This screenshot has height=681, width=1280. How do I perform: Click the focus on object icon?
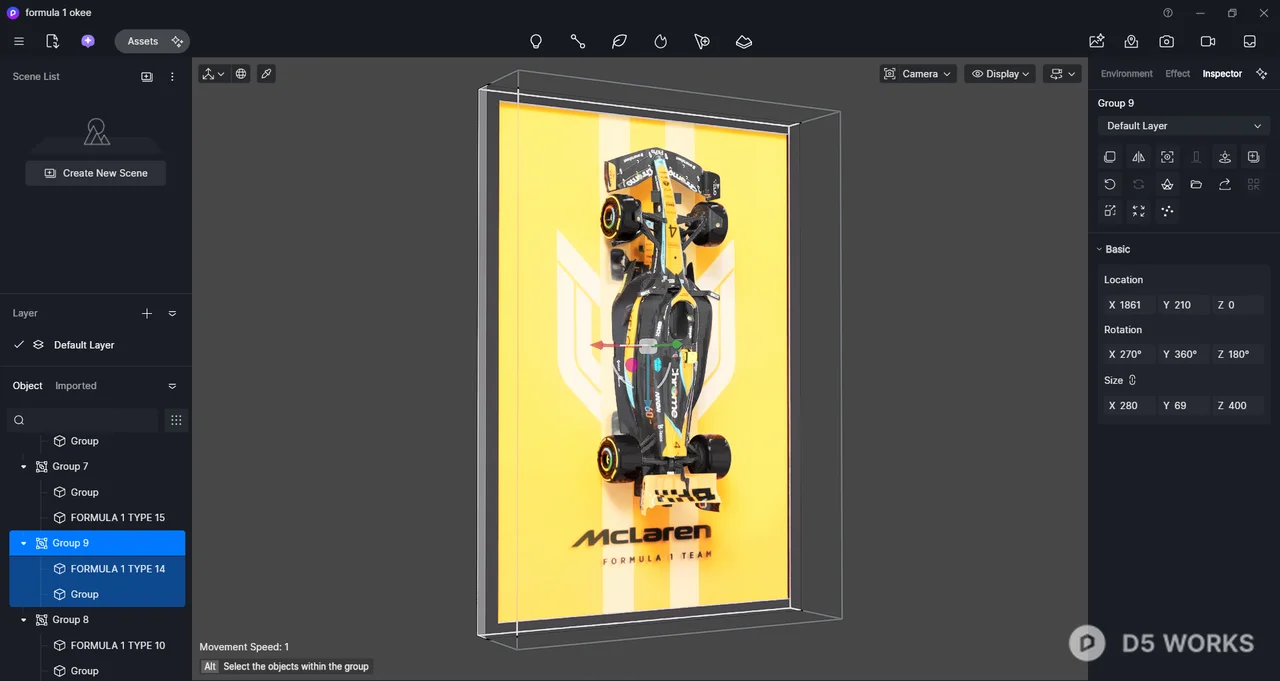1167,157
